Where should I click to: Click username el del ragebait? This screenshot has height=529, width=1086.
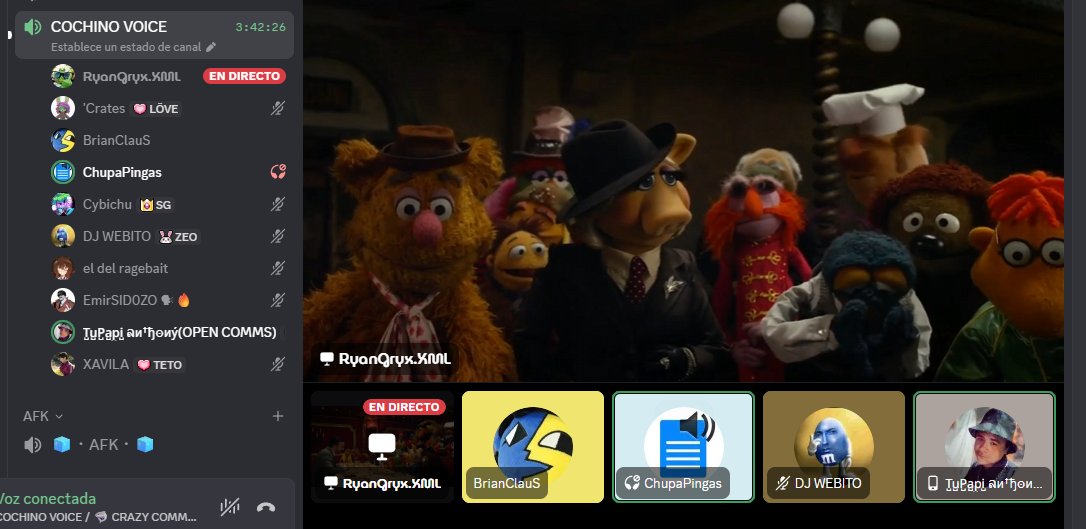pos(125,268)
